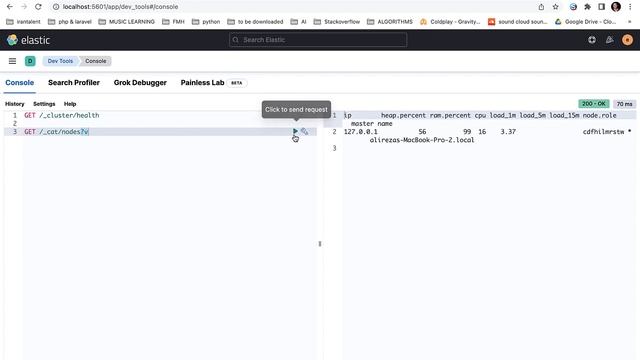The height and width of the screenshot is (360, 640).
Task: Click the browser address bar URL
Action: [120, 7]
